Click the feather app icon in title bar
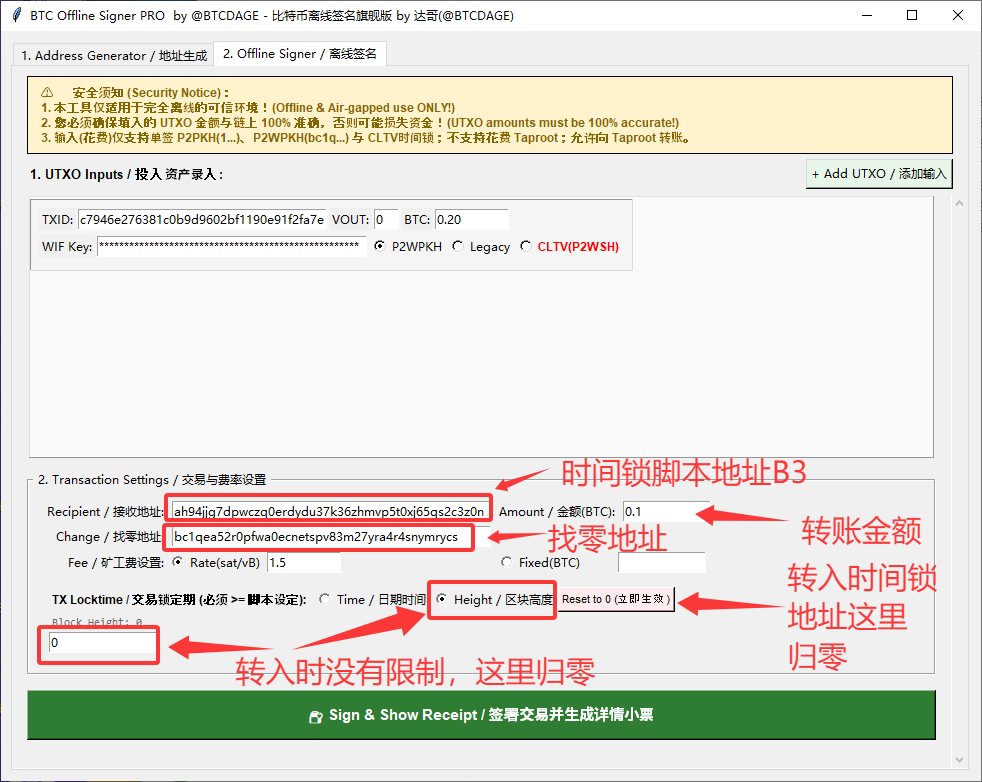This screenshot has height=782, width=982. pos(16,15)
